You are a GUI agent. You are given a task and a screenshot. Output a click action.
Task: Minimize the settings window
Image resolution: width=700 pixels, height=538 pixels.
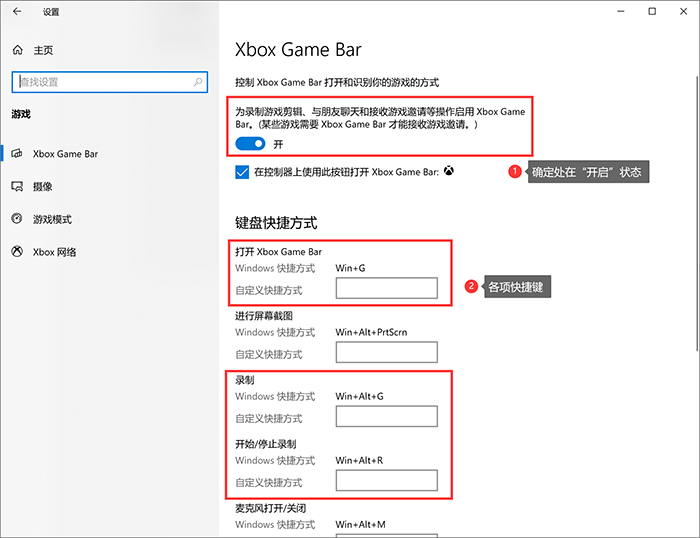(x=621, y=12)
